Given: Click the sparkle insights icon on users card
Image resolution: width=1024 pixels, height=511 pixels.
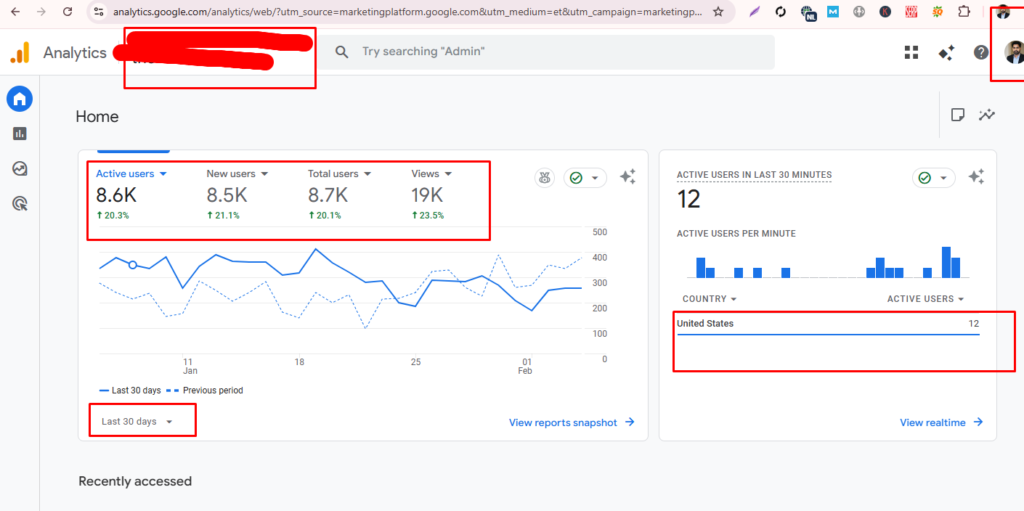Looking at the screenshot, I should click(628, 176).
